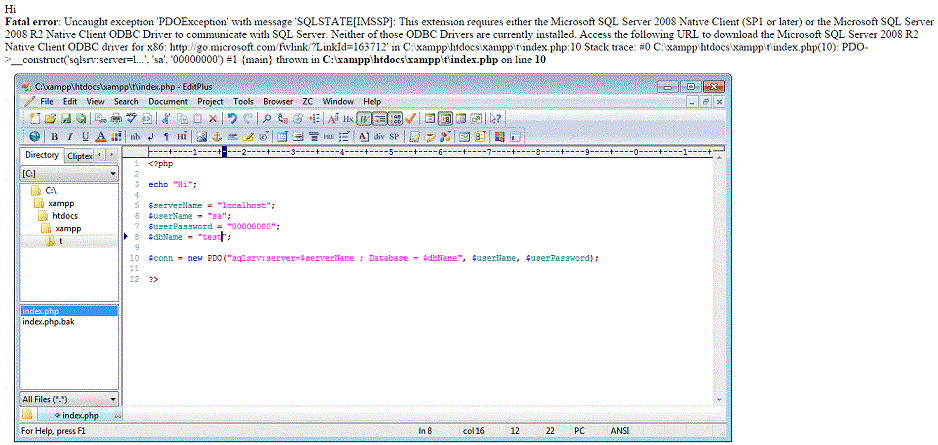Open the Document menu

click(168, 102)
